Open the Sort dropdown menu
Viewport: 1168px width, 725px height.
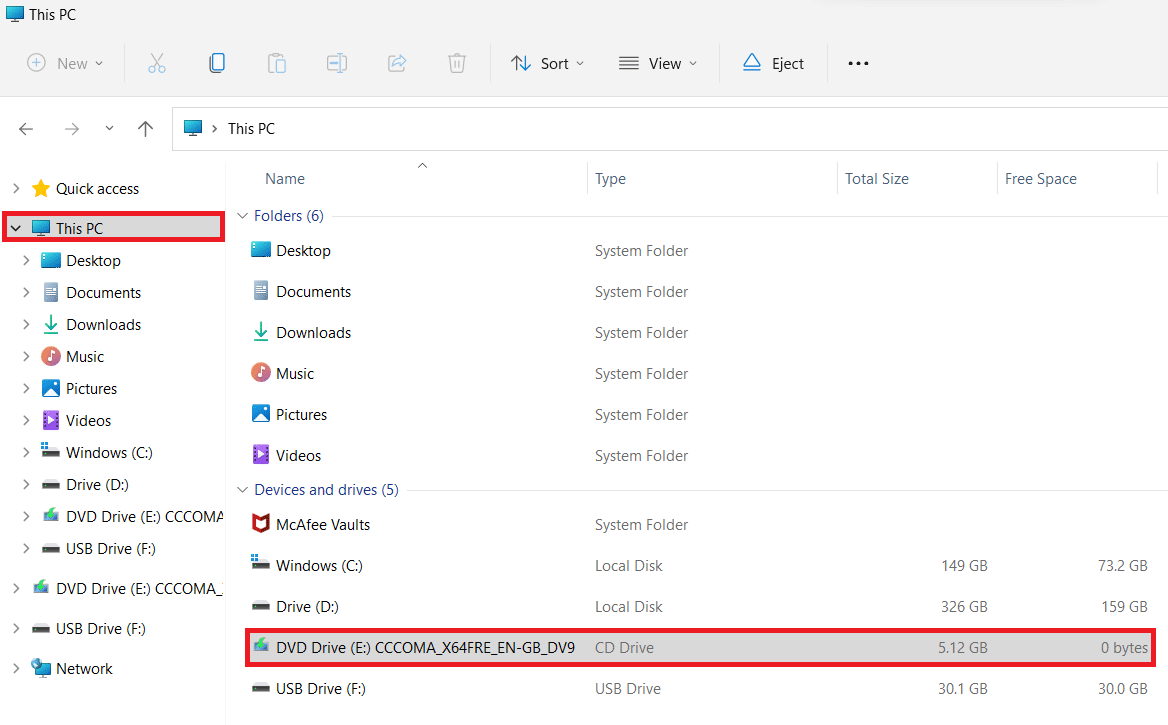pyautogui.click(x=547, y=63)
